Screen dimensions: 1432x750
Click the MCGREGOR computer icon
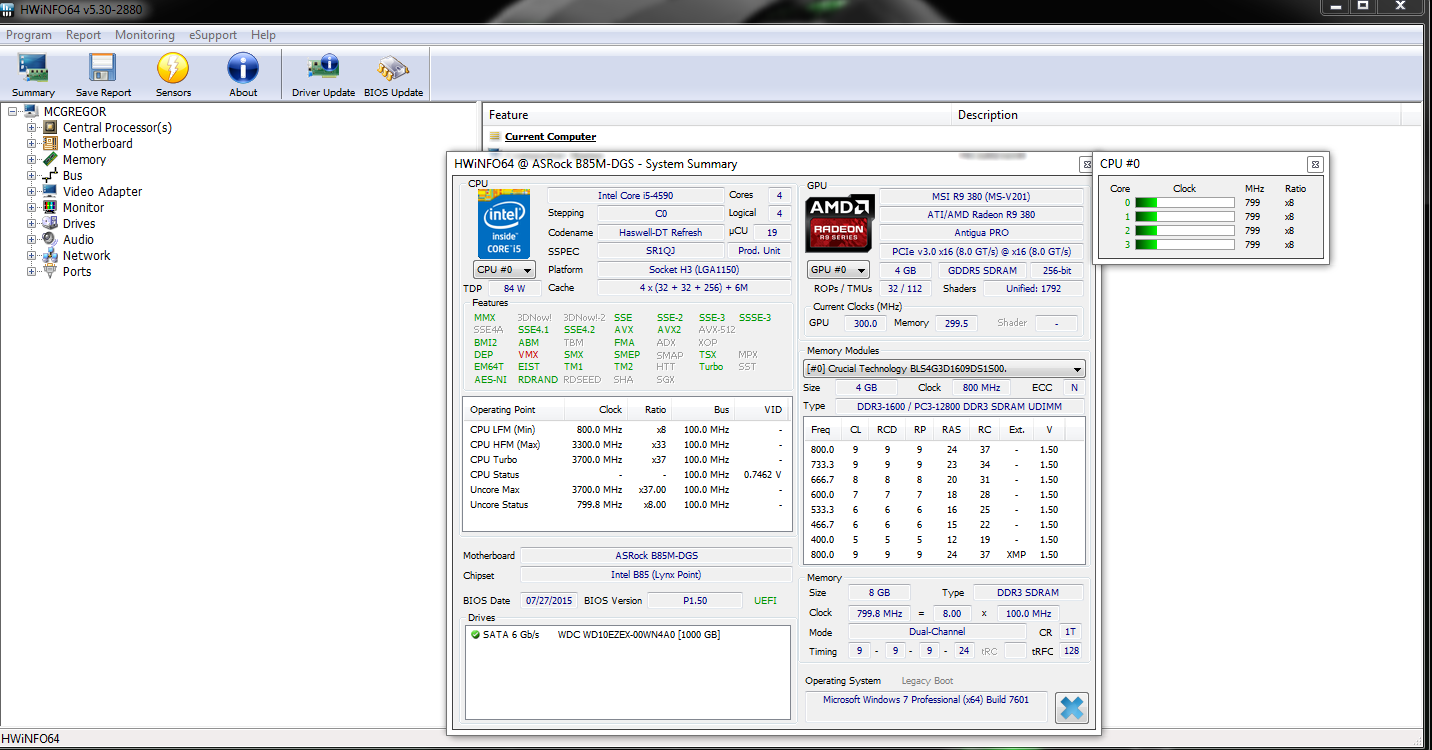pyautogui.click(x=31, y=111)
